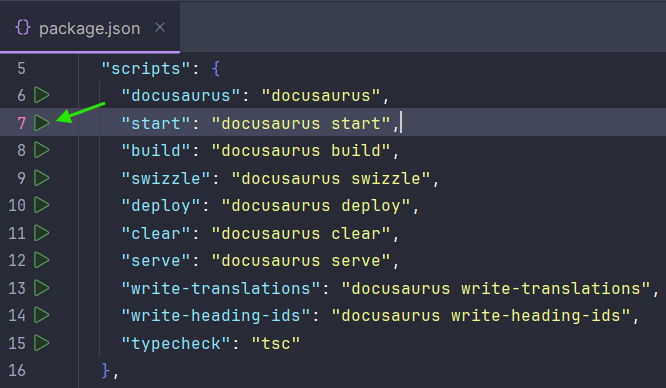Click the "docusaurus" key on line 6
Screen dimensions: 666x388
pyautogui.click(x=181, y=96)
